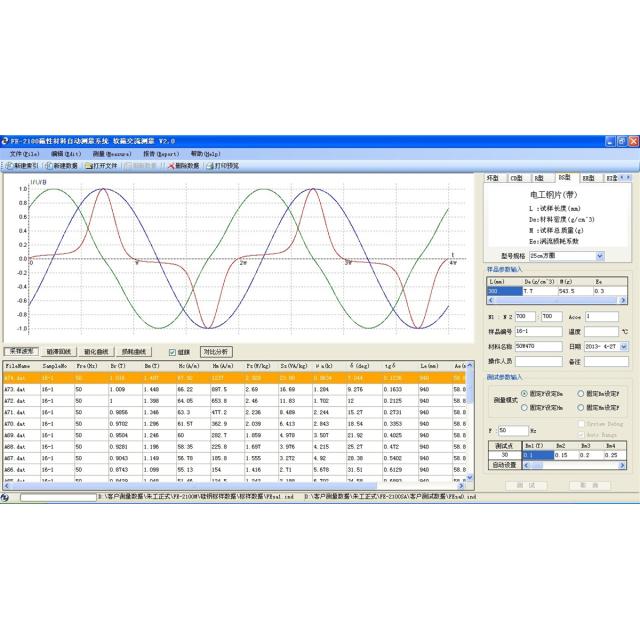Click the first N1 turns field (700)
Image resolution: width=640 pixels, height=640 pixels.
525,317
